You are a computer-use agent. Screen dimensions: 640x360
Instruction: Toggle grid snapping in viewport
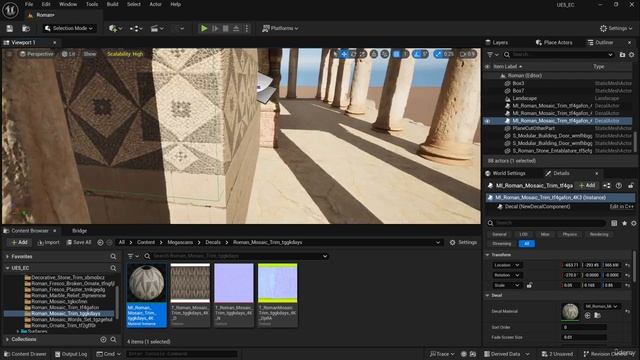coord(396,54)
